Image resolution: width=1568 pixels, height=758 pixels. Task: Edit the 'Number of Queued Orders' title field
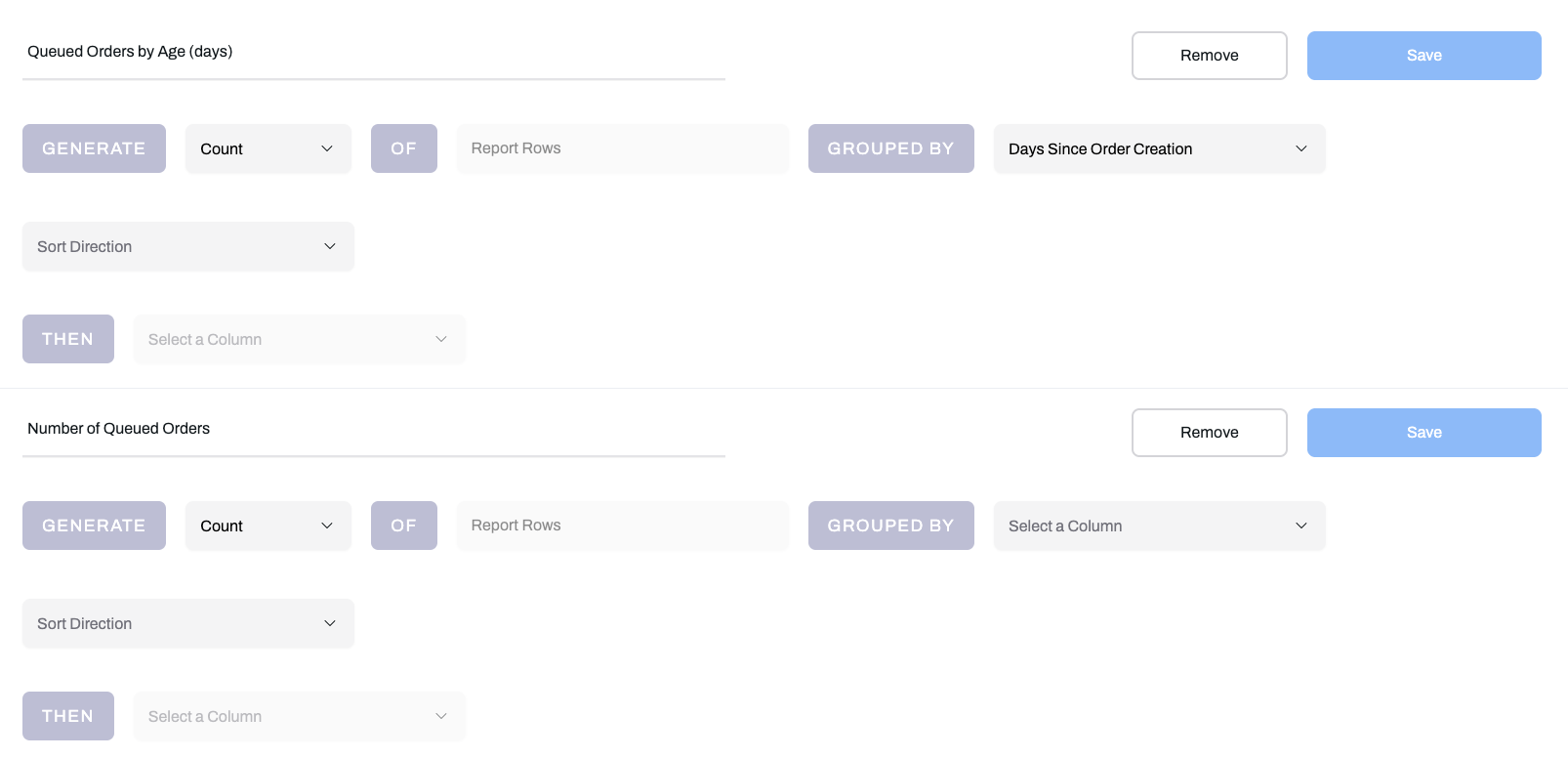(x=373, y=429)
